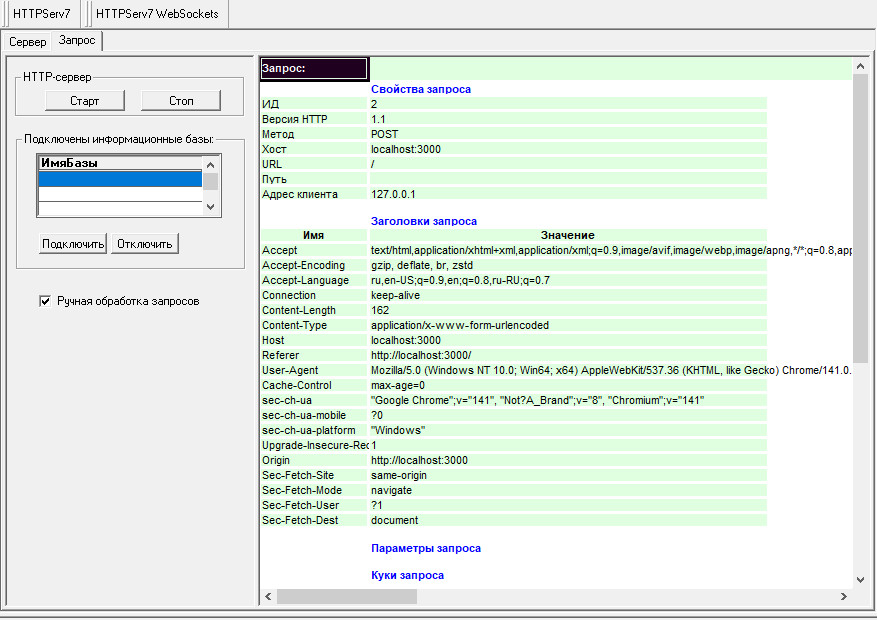
Task: Click the horizontal scrollbar left arrow
Action: coord(267,596)
